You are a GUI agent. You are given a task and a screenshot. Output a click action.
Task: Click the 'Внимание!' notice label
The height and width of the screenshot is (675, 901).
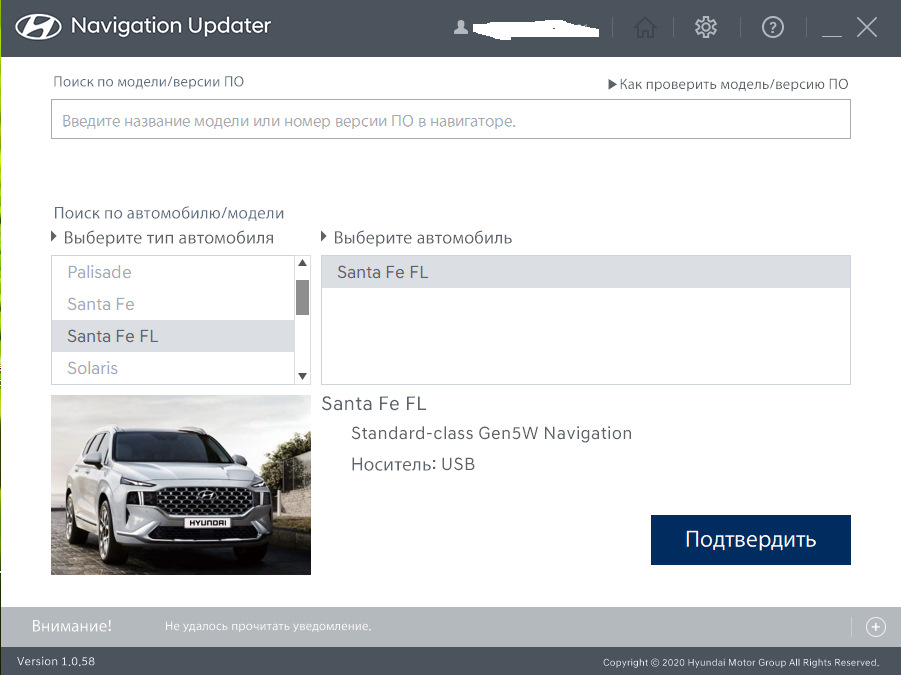pos(72,626)
